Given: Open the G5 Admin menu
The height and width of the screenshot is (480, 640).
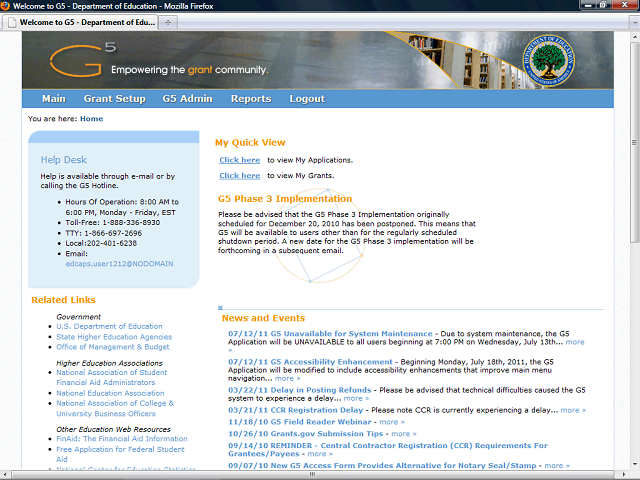Looking at the screenshot, I should coord(187,99).
